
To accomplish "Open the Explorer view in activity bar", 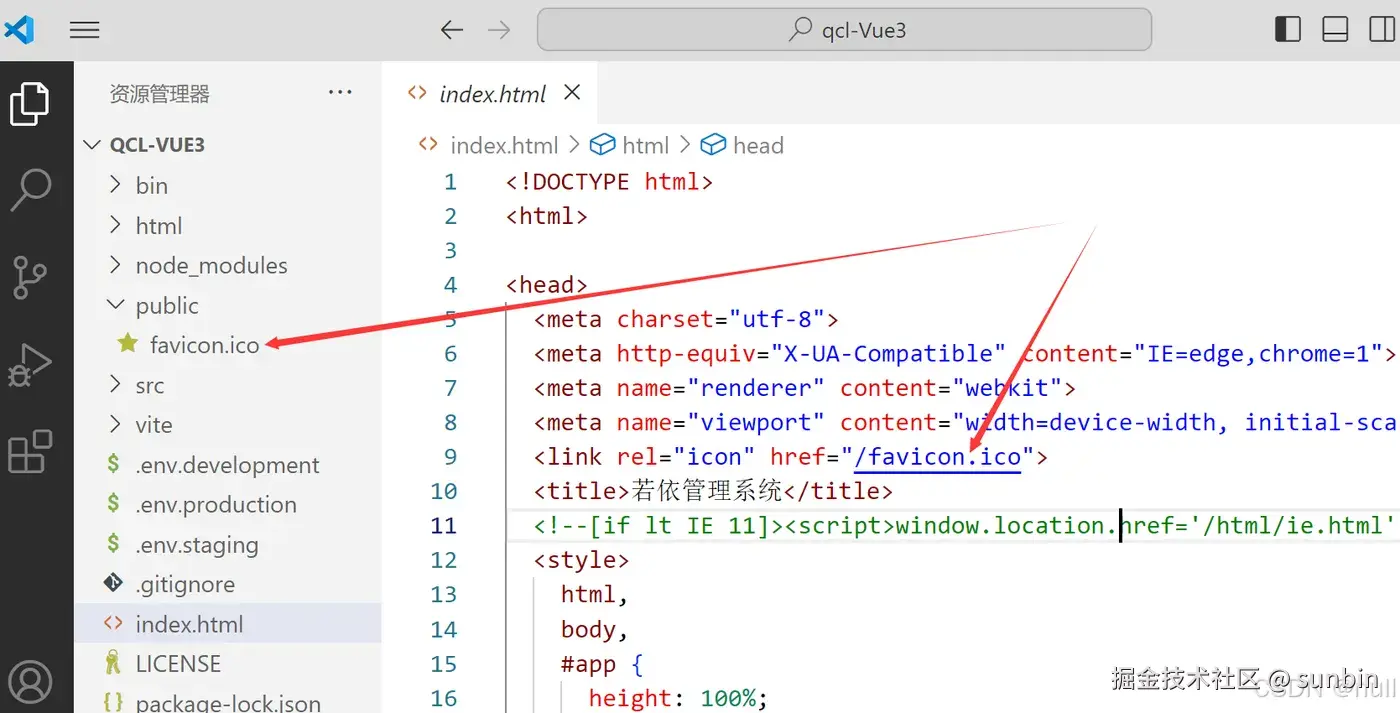I will point(30,105).
